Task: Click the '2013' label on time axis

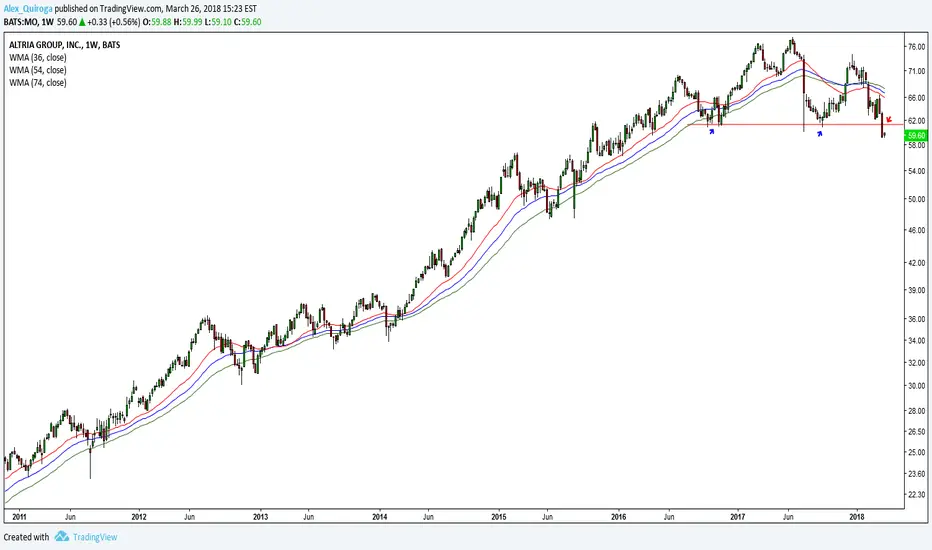Action: point(260,517)
